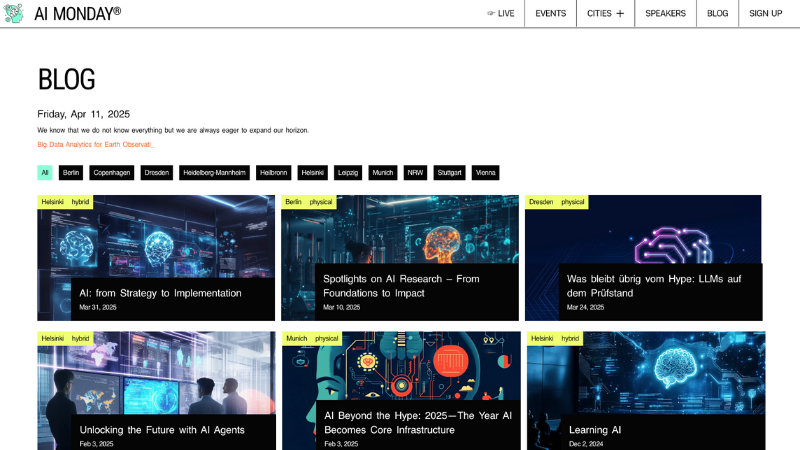Click the pointing hand icon beside LIVE

coord(490,14)
